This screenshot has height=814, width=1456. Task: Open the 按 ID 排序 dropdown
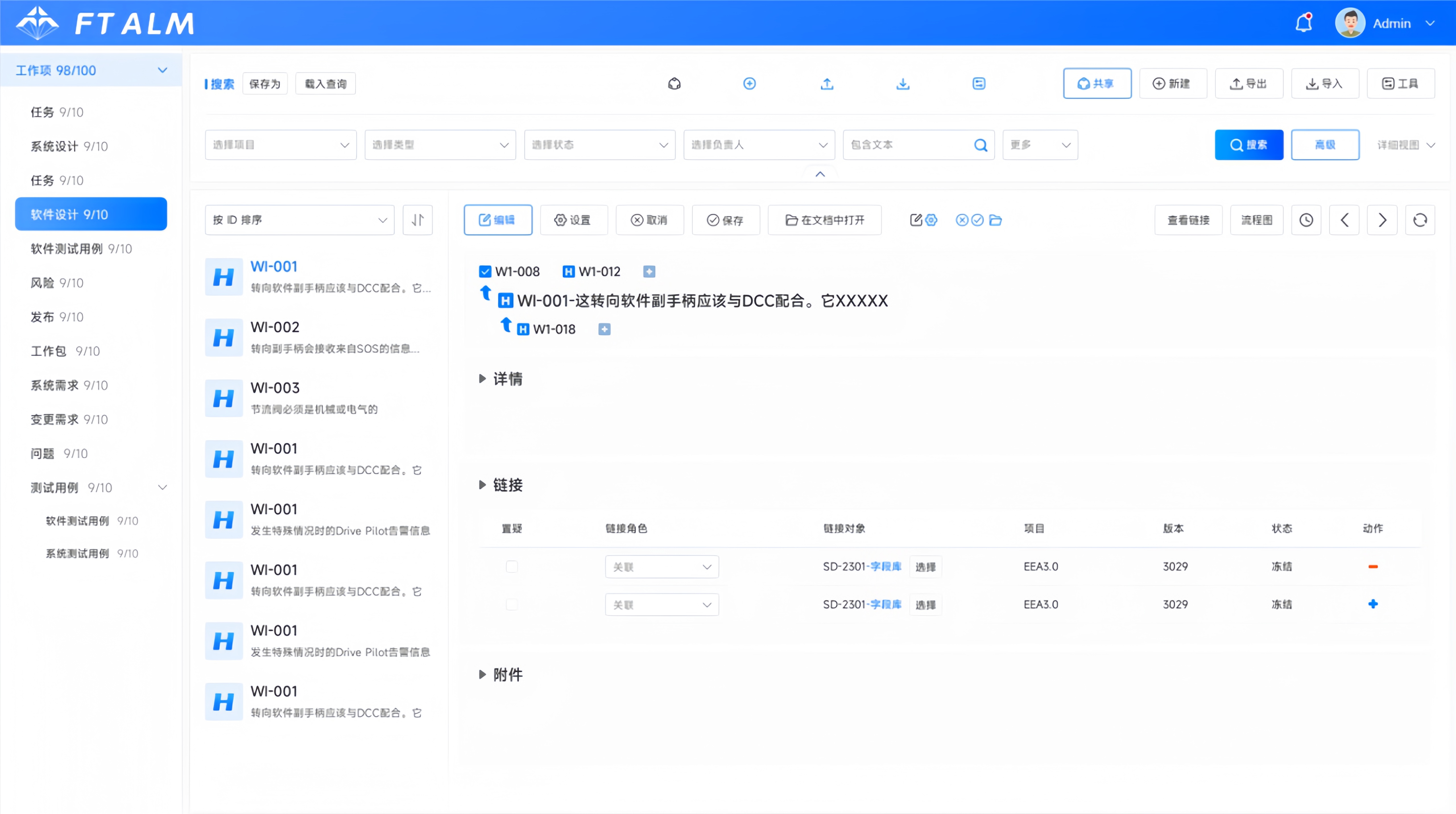pyautogui.click(x=299, y=220)
